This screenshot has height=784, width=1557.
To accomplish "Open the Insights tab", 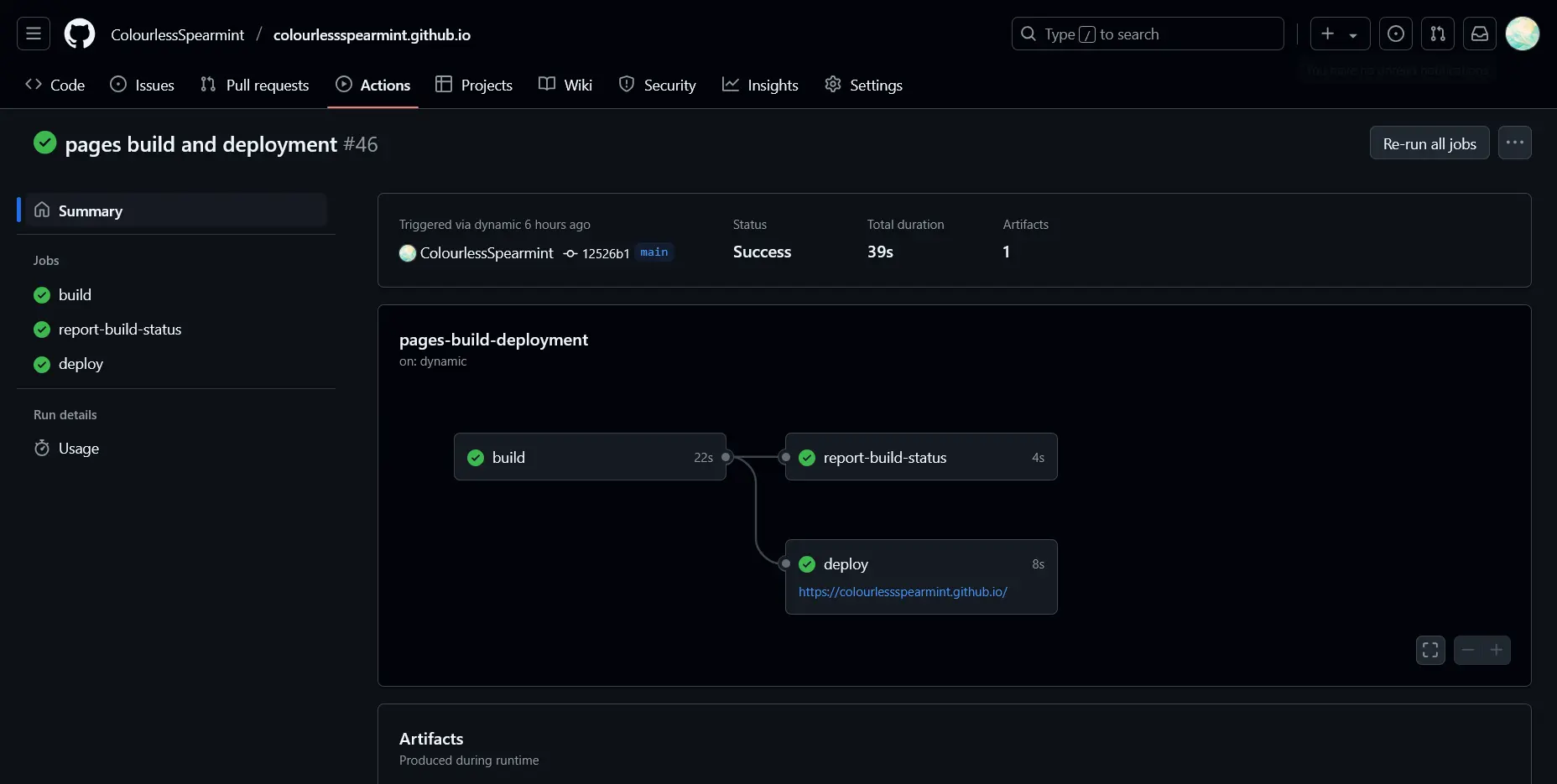I will pos(761,85).
